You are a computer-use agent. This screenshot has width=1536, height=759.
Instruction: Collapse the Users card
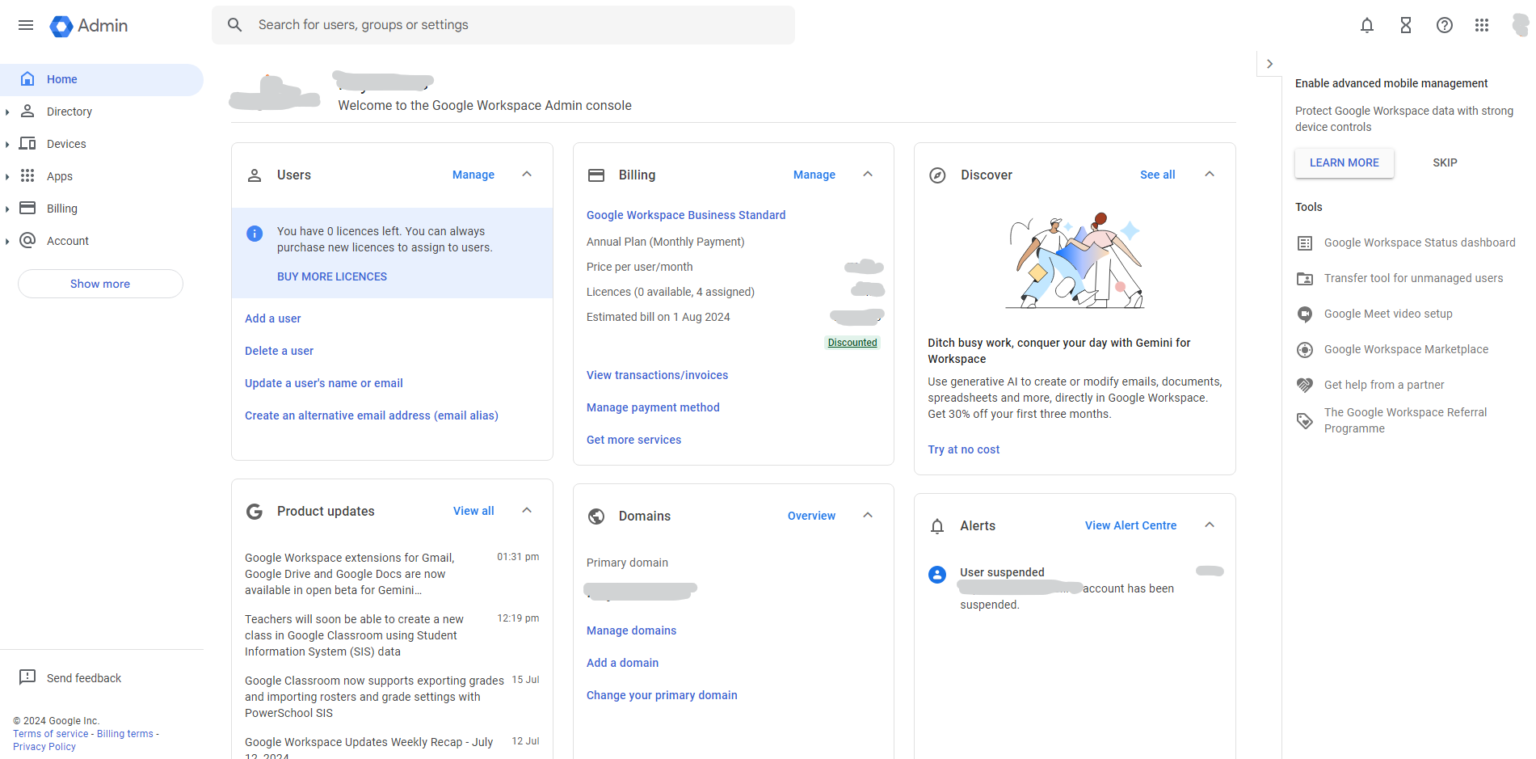[527, 174]
